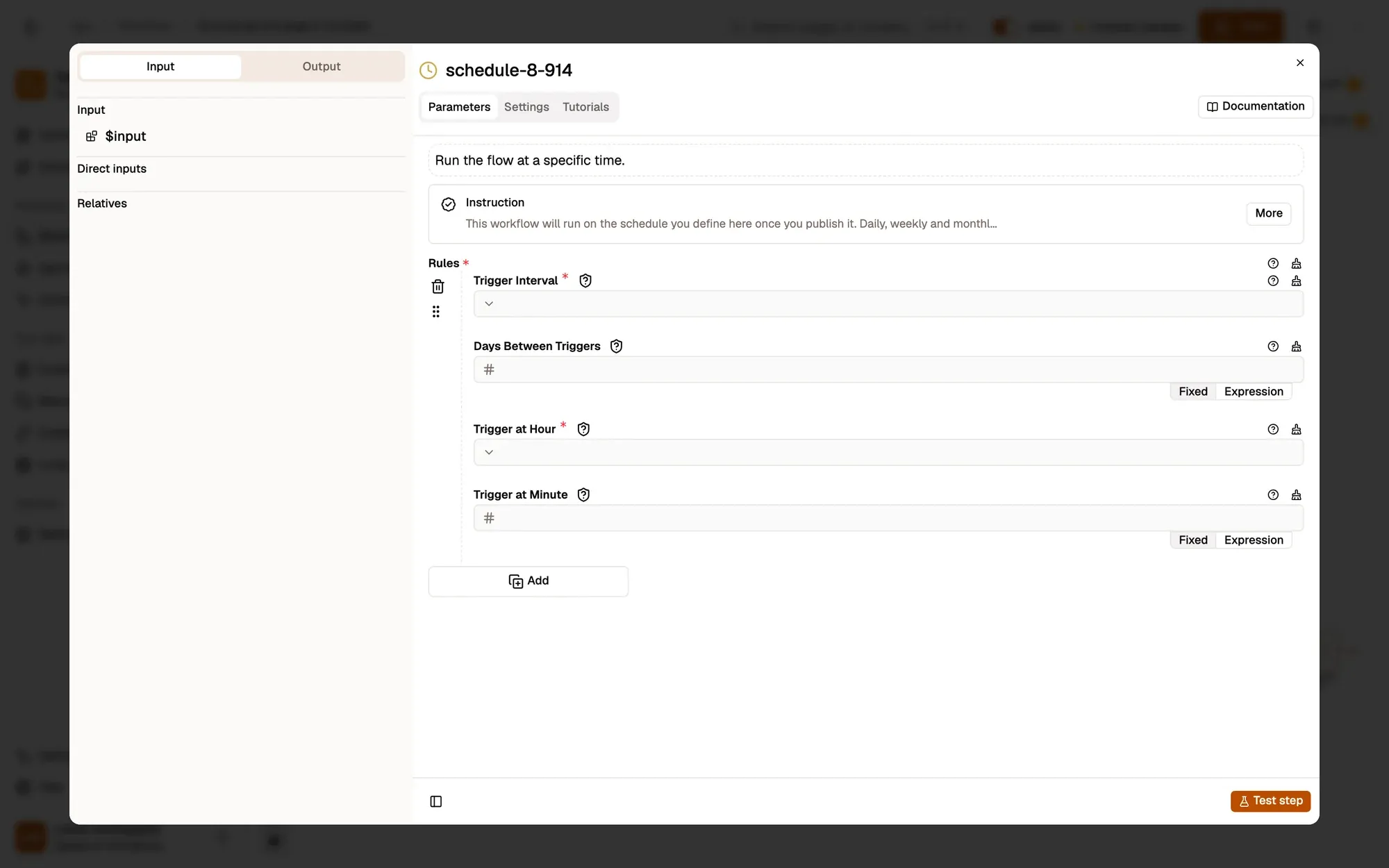Open help for Days Between Triggers
Screen dimensions: 1389x868
click(1273, 346)
